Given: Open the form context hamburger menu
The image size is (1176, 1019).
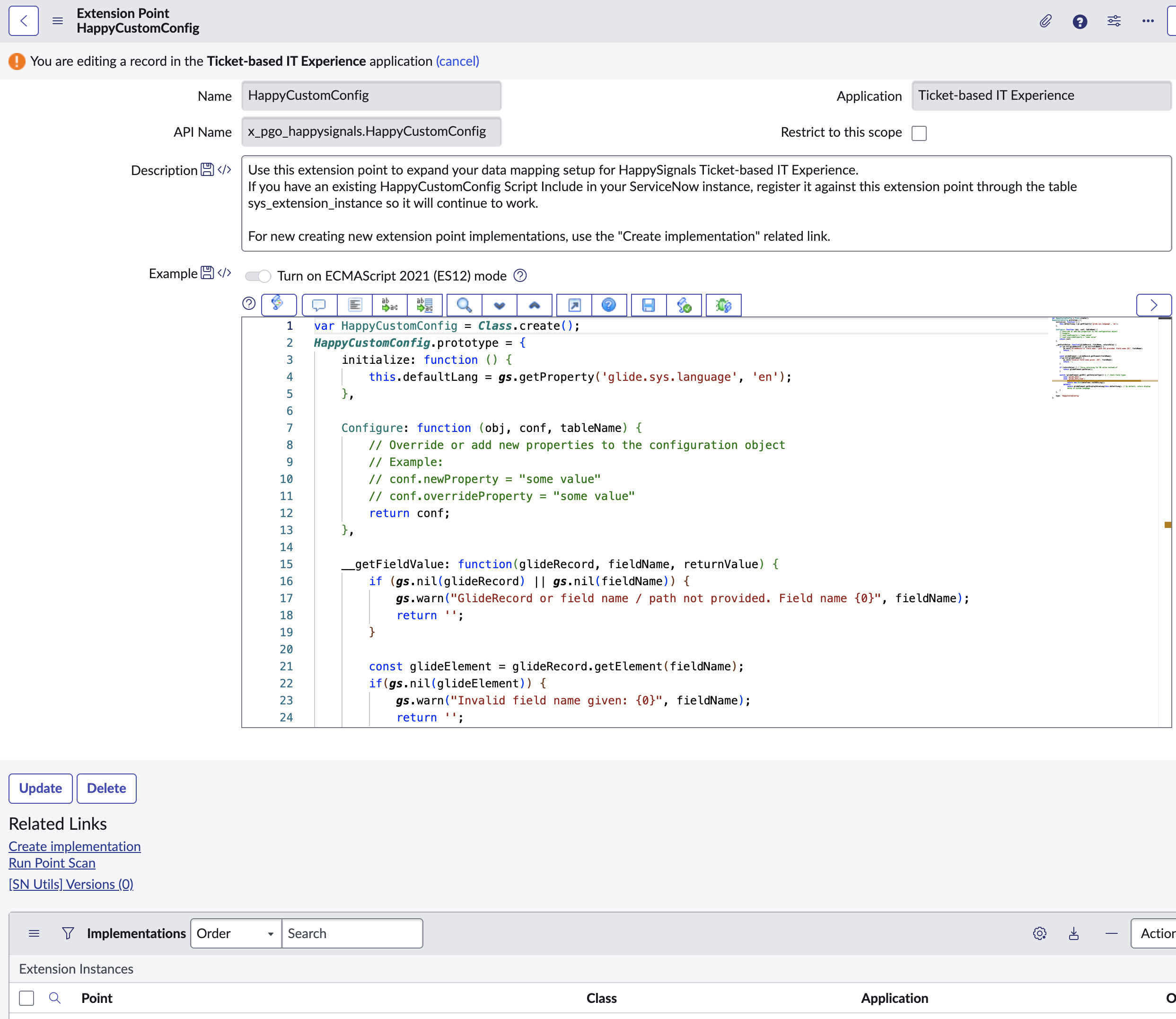Looking at the screenshot, I should (x=57, y=21).
